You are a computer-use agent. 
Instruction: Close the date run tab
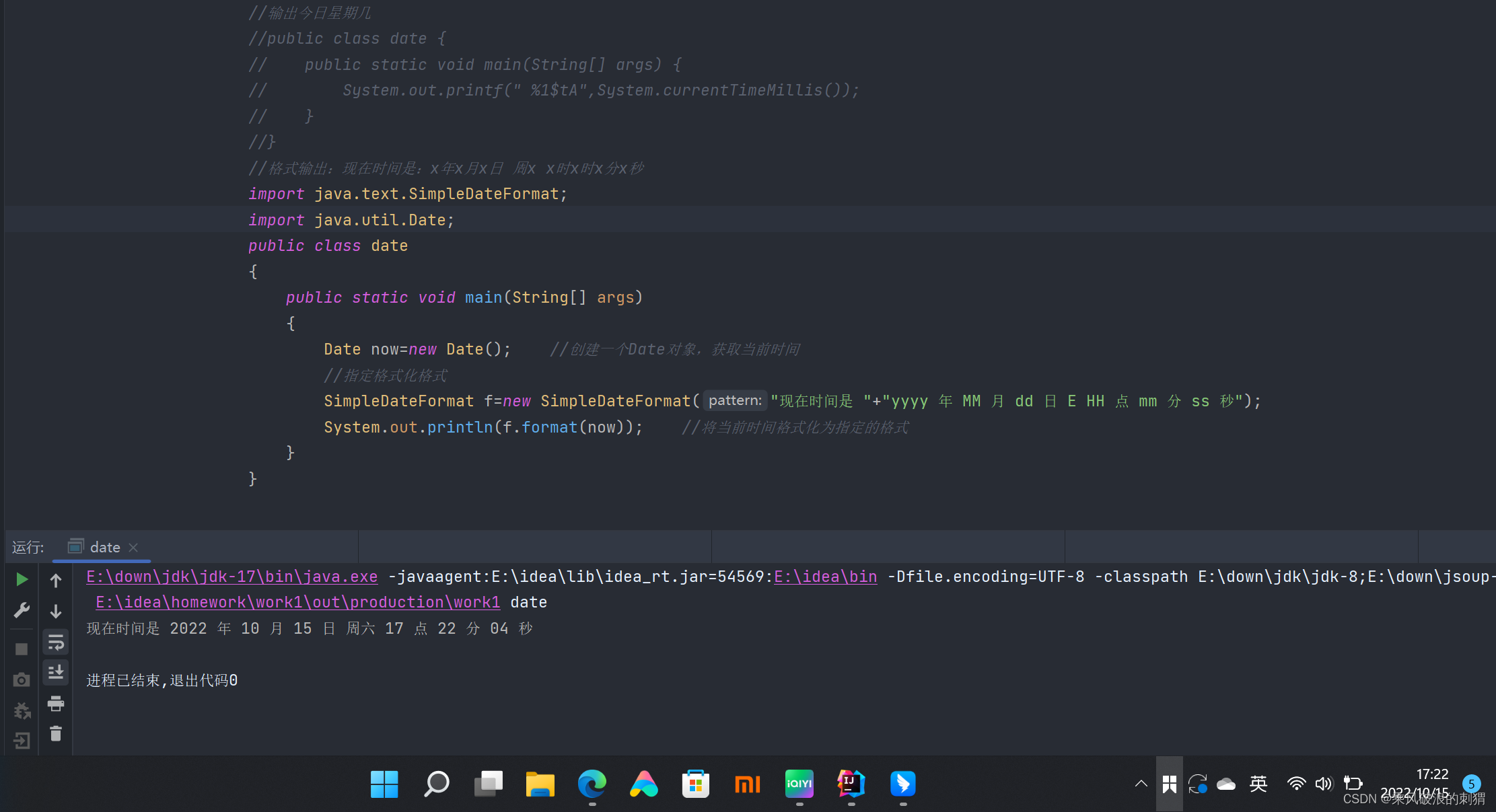(x=133, y=547)
